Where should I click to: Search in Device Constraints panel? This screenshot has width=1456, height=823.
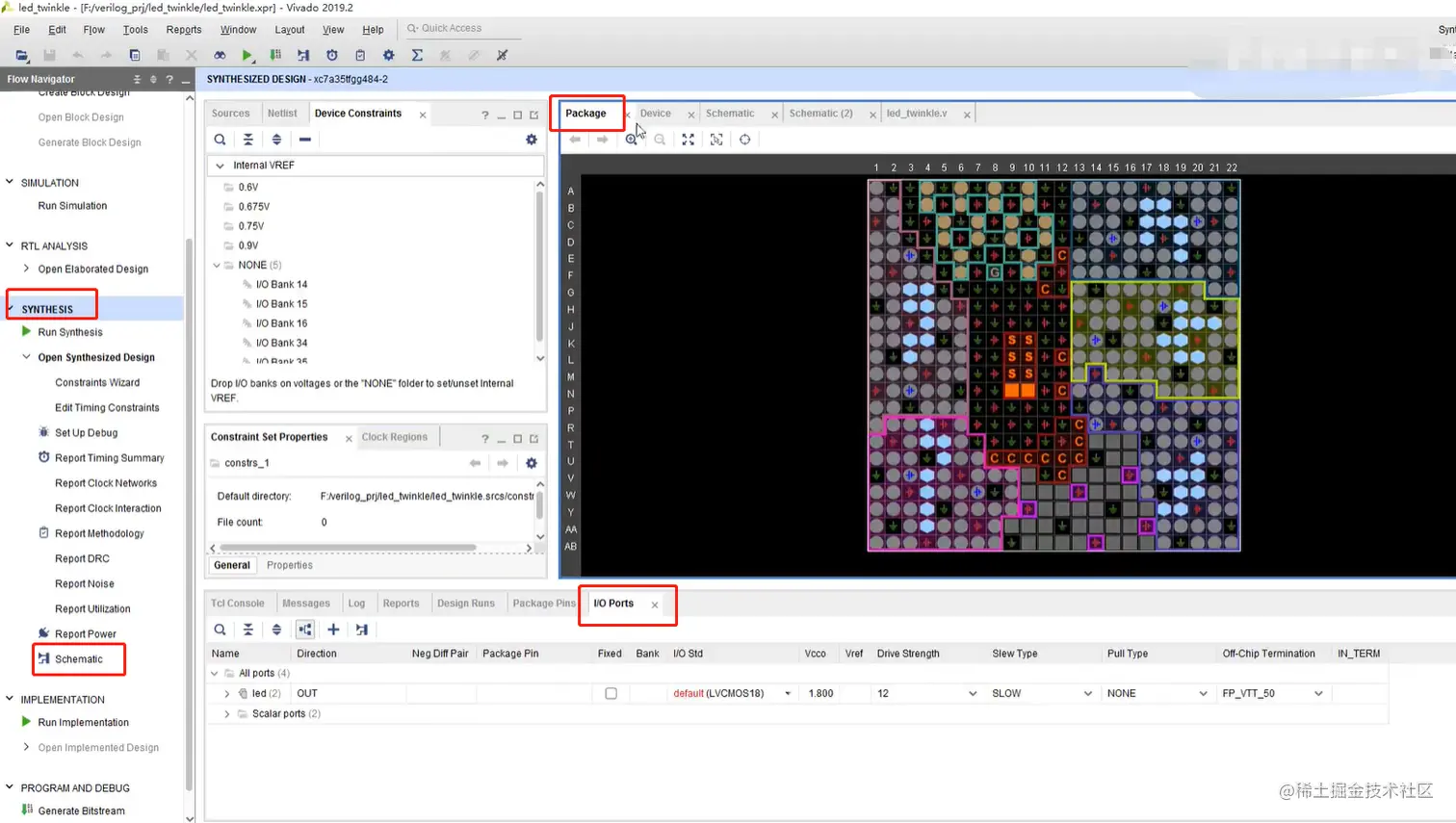coord(220,140)
